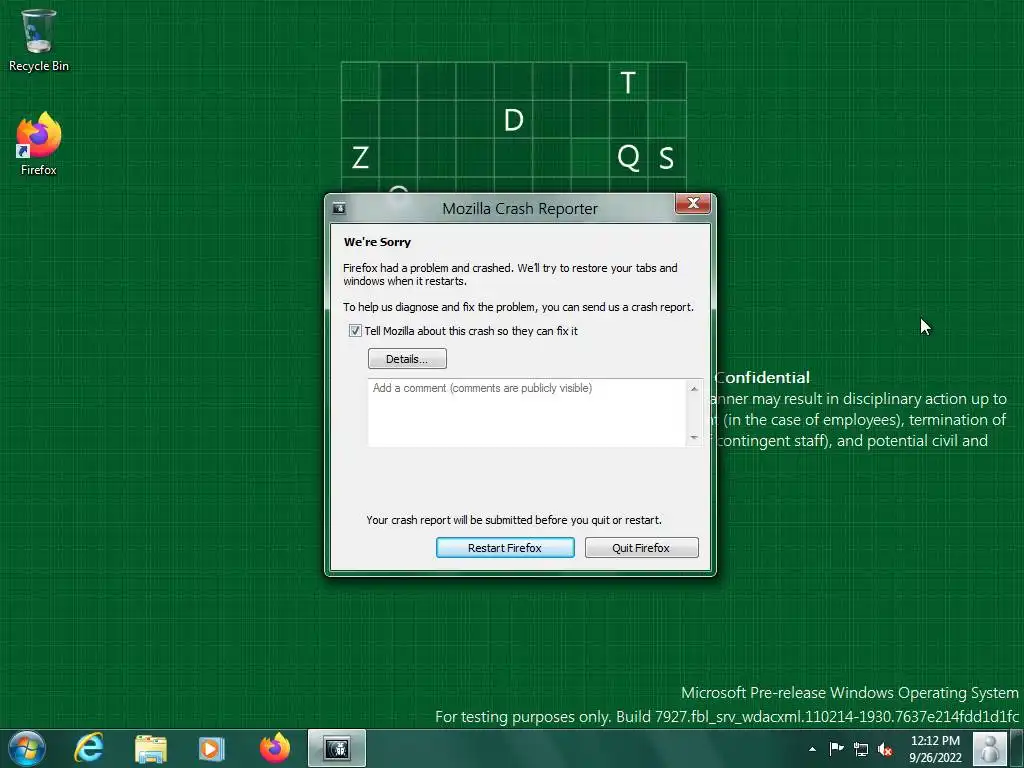The width and height of the screenshot is (1024, 768).
Task: Click the Q tile in grid
Action: tap(628, 157)
